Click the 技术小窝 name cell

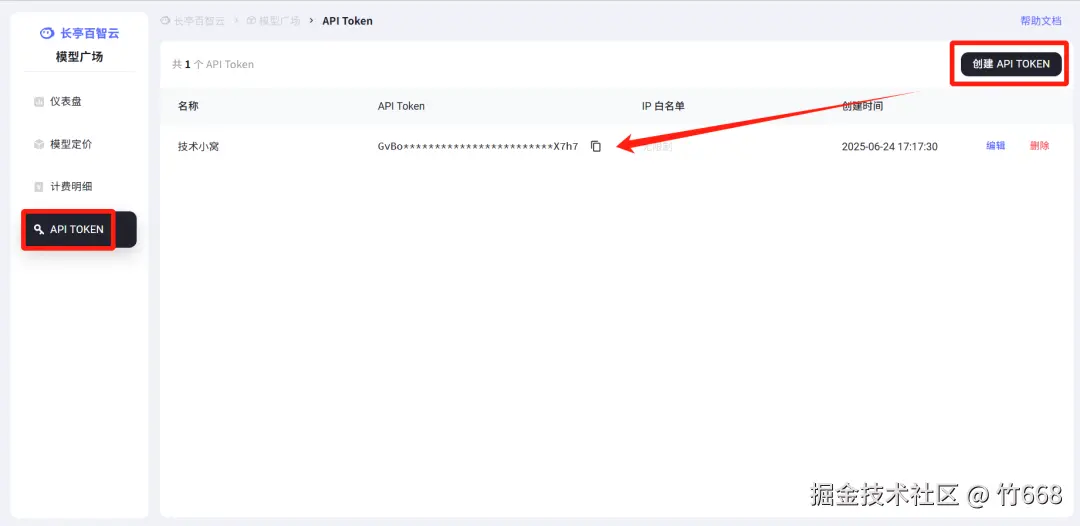[198, 147]
